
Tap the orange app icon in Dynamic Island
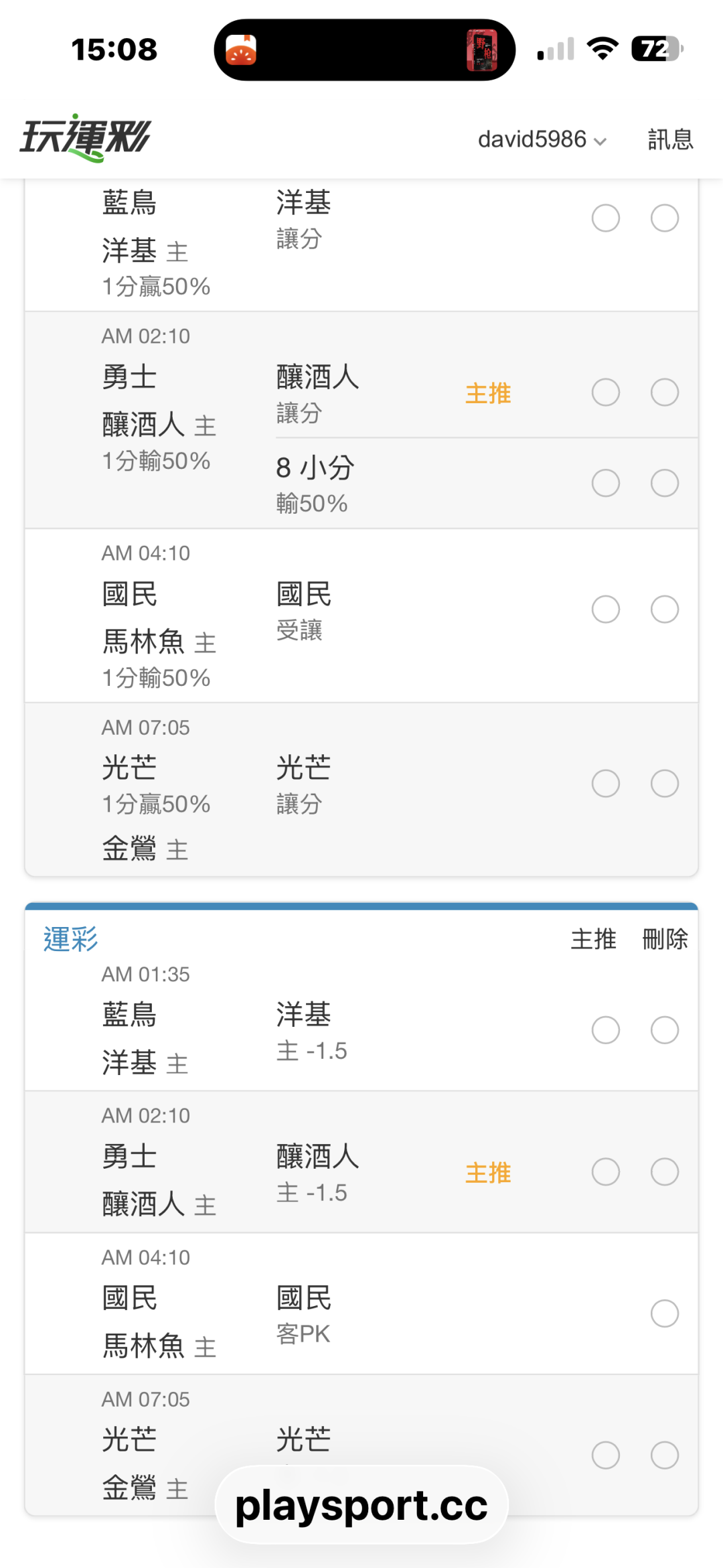tap(241, 50)
